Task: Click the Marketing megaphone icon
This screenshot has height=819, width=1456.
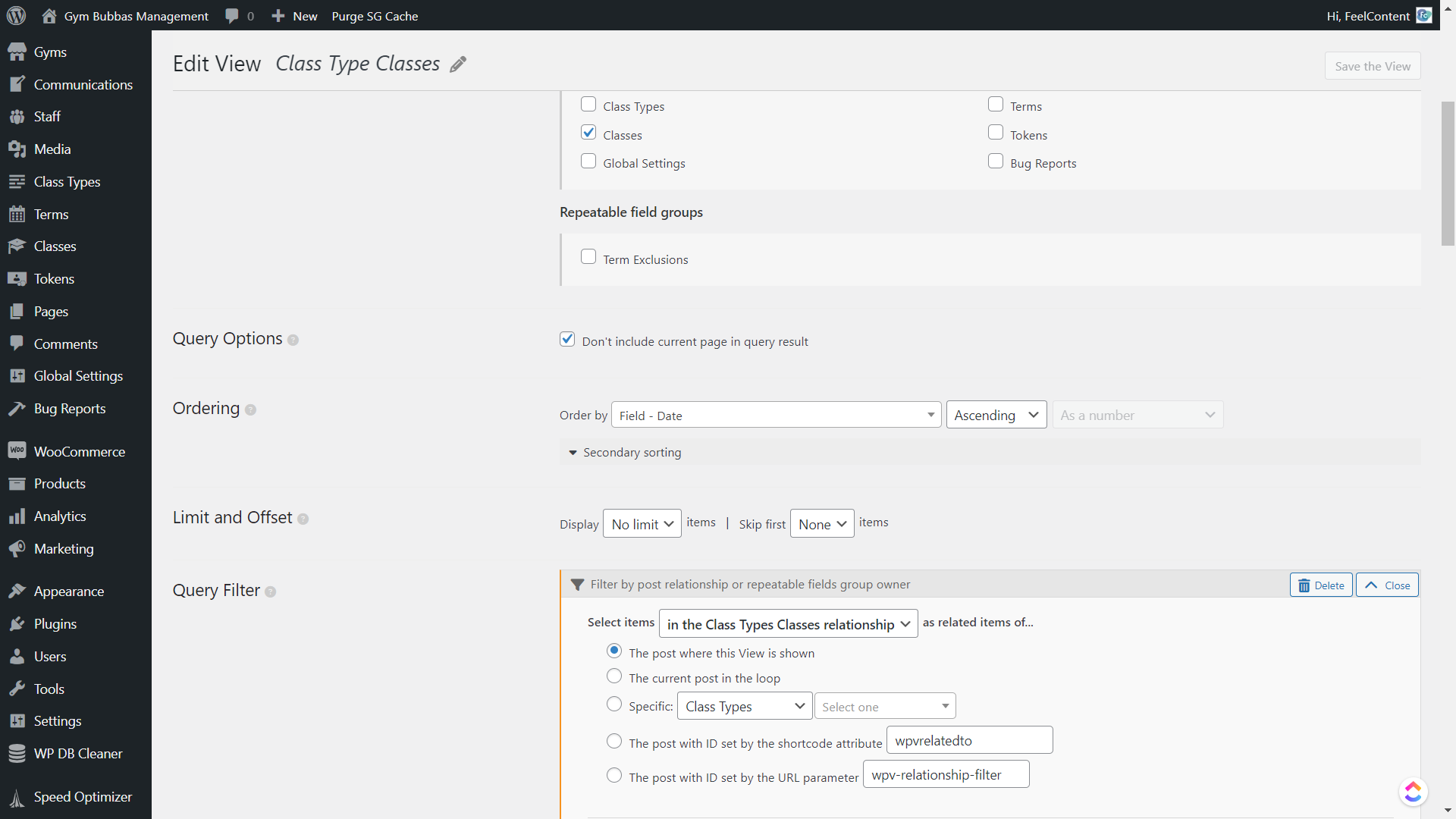Action: 17,549
